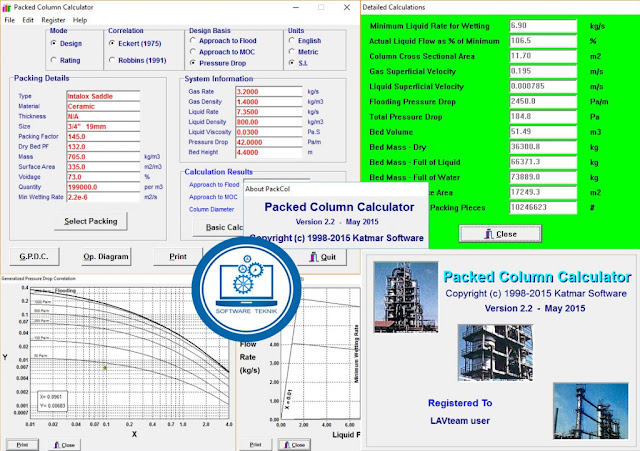
Task: Click the Mass field 705.0
Action: [103, 157]
